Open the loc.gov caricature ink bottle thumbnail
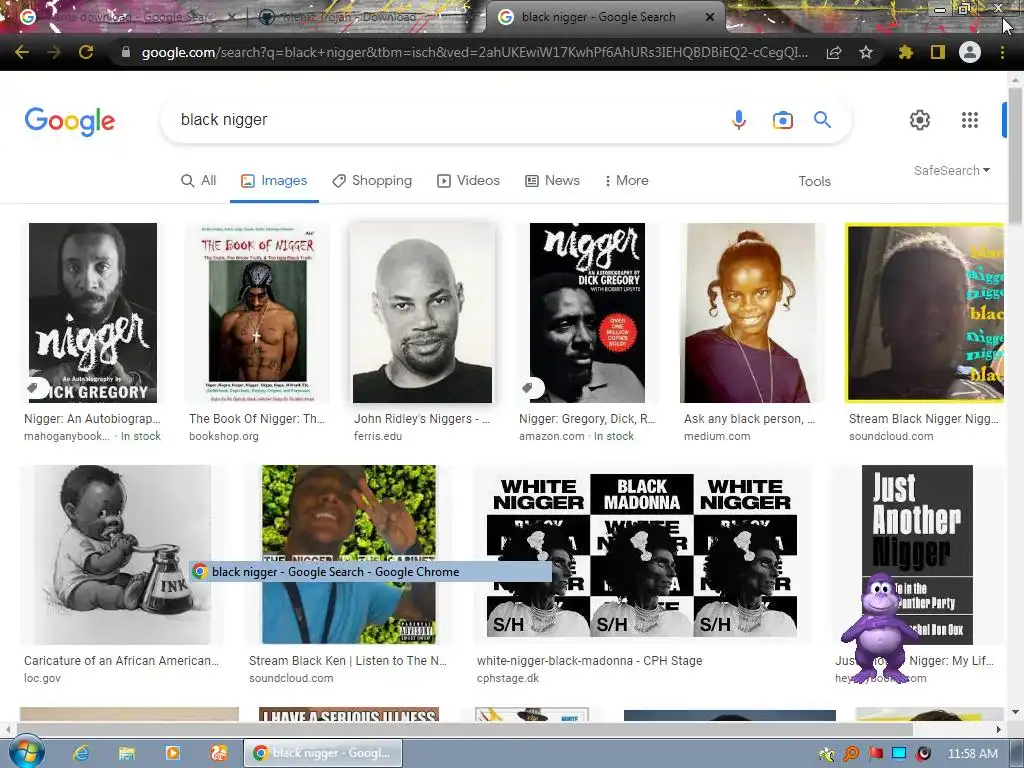The height and width of the screenshot is (768, 1024). coord(122,554)
